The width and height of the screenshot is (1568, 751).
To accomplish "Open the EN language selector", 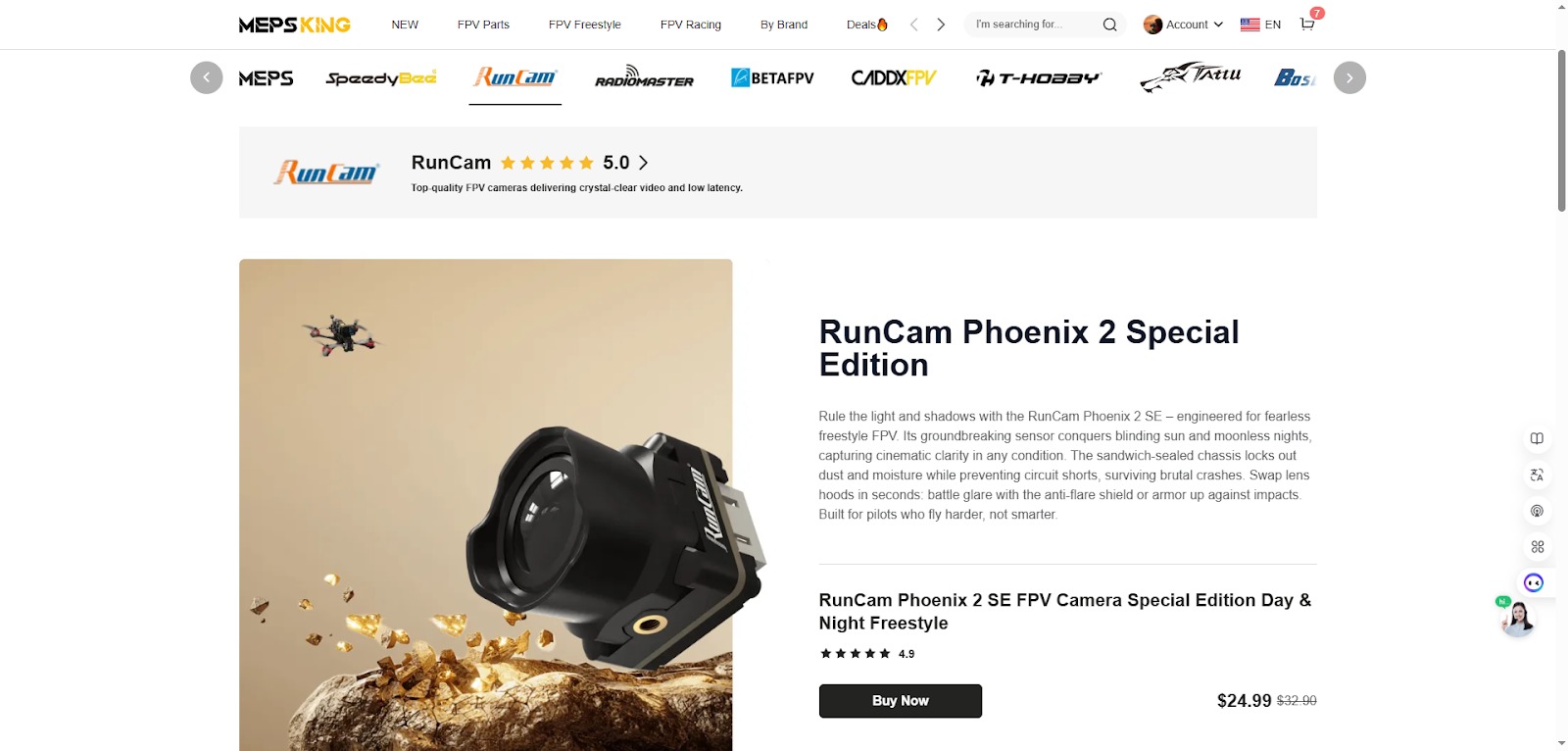I will pyautogui.click(x=1260, y=25).
